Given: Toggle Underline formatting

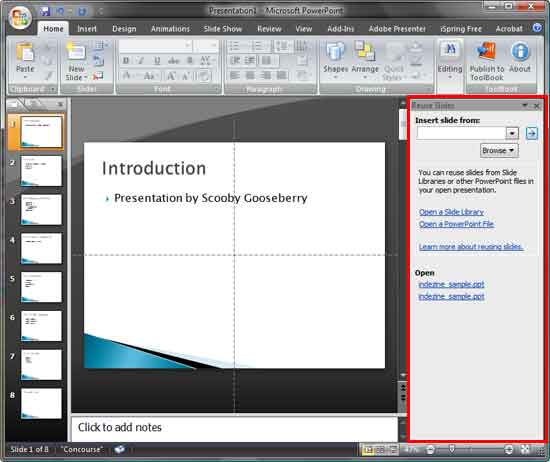Looking at the screenshot, I should click(157, 61).
